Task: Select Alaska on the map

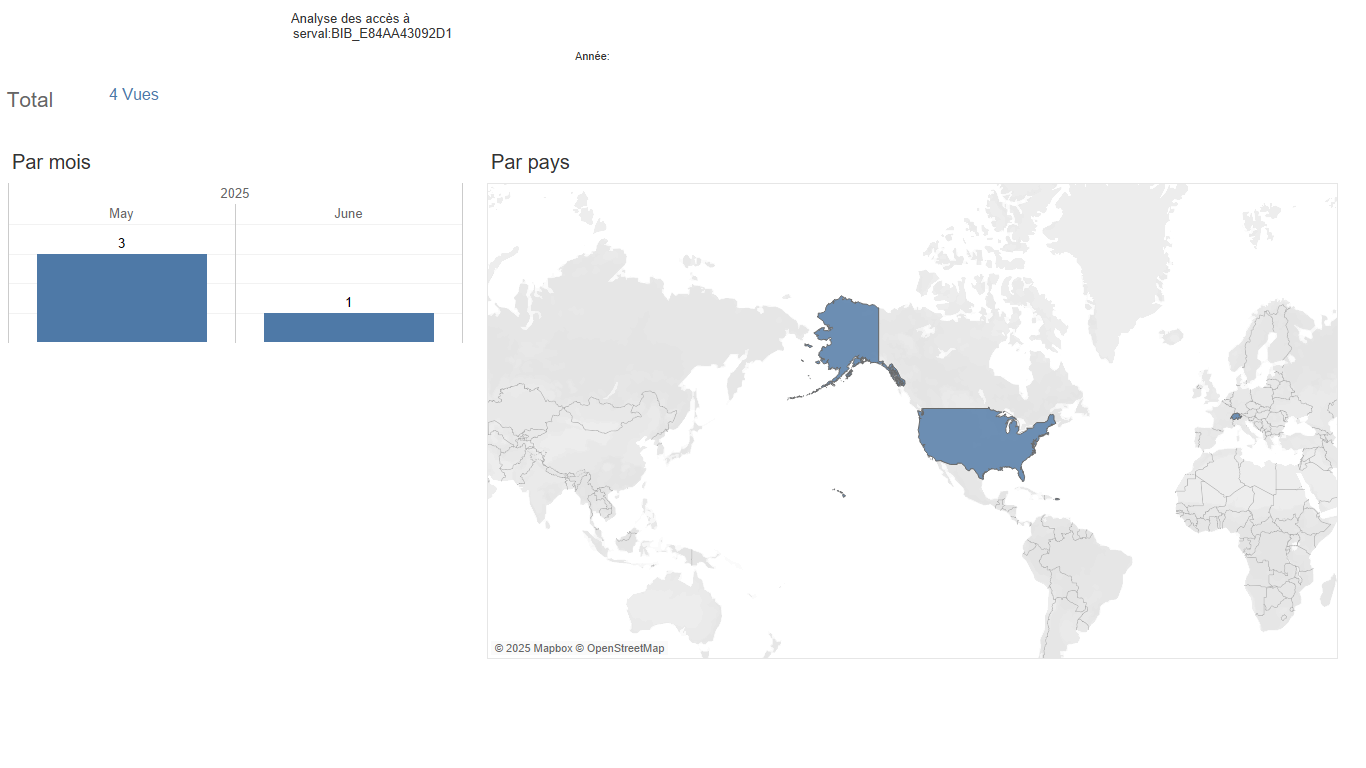Action: [850, 333]
